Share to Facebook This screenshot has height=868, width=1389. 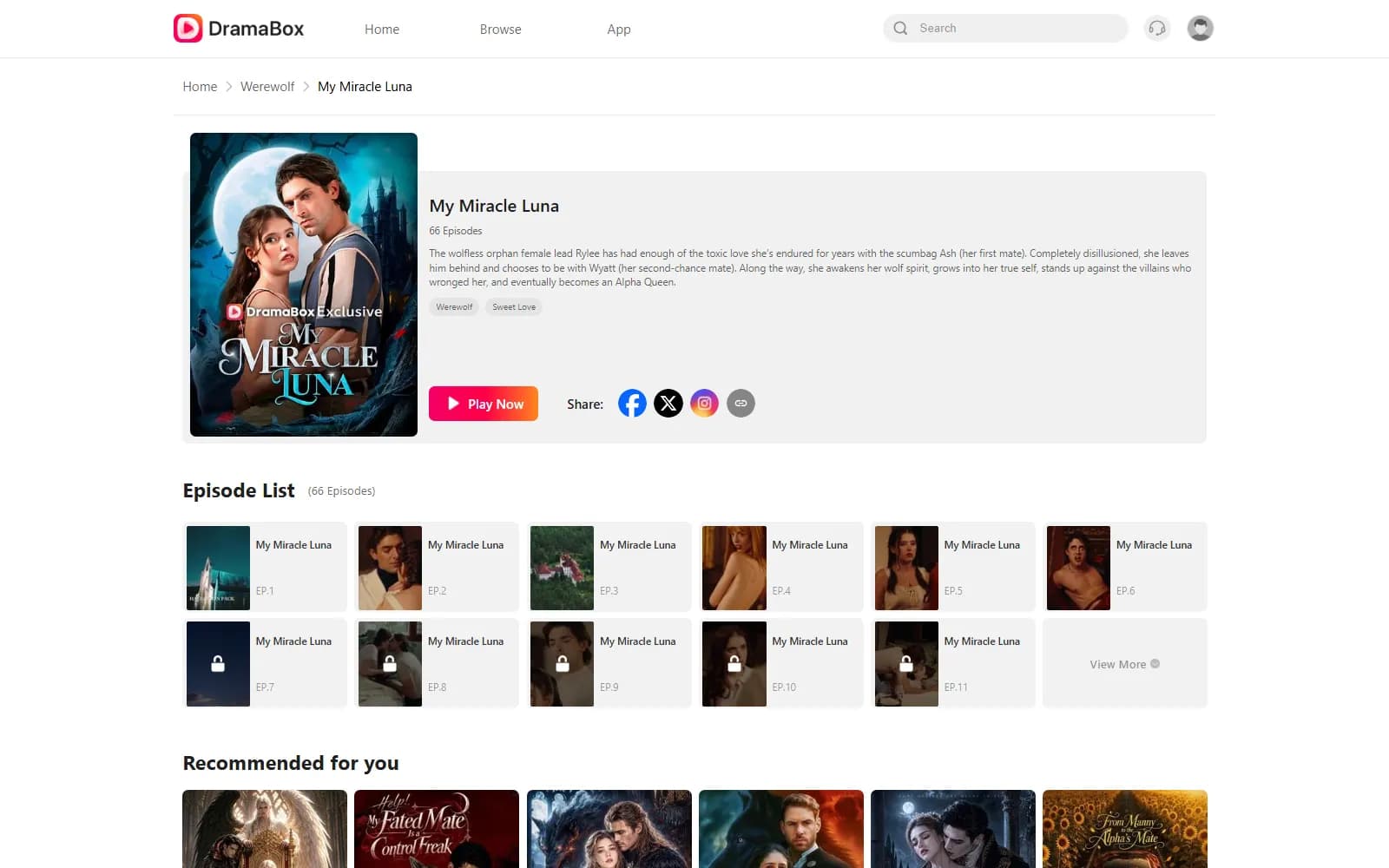[x=632, y=404]
